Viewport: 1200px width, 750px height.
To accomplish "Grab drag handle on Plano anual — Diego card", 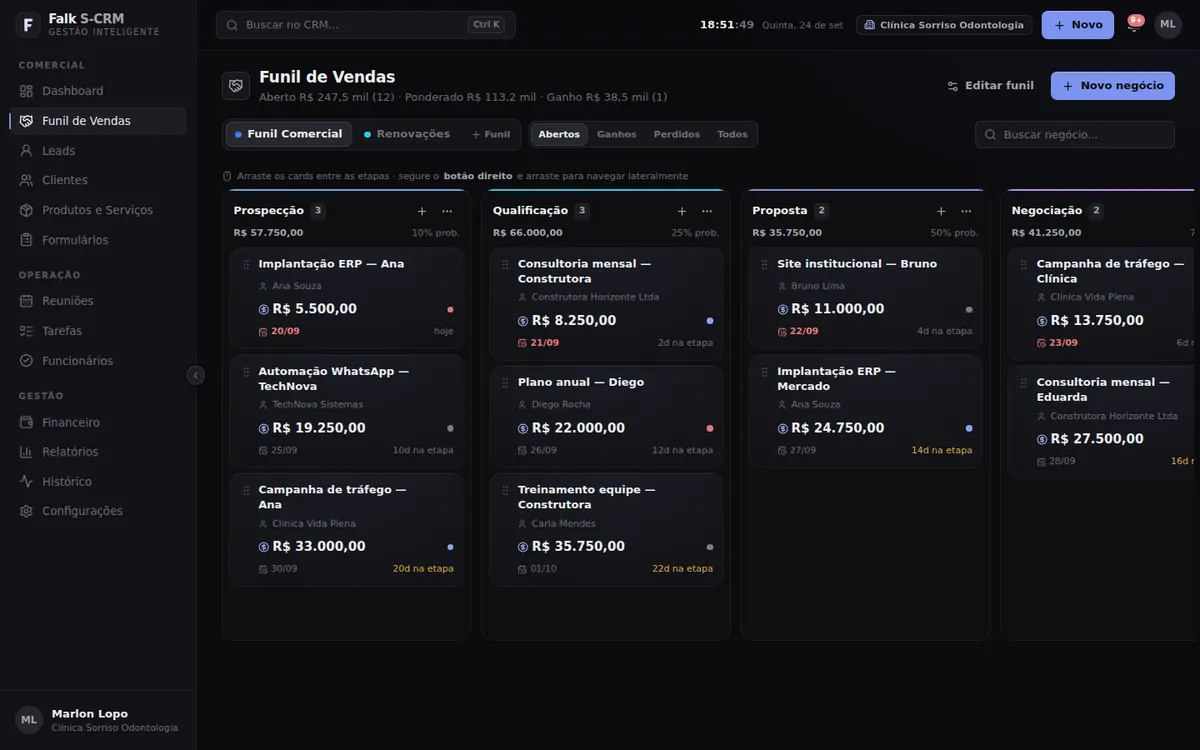I will [506, 382].
